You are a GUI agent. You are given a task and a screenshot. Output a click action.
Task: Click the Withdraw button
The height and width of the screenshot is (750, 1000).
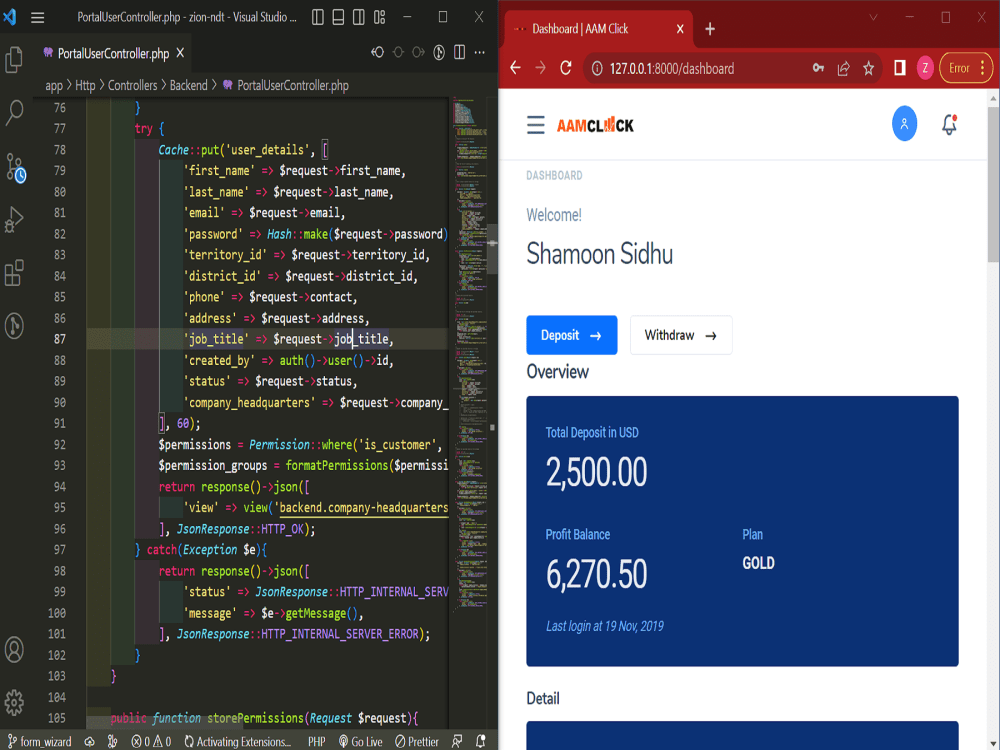click(681, 335)
